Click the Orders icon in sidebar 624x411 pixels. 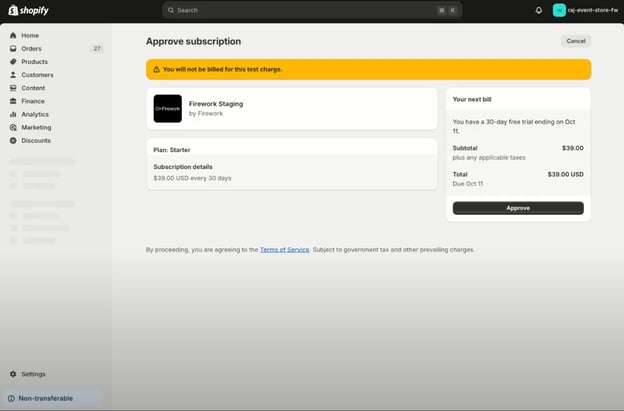click(13, 48)
